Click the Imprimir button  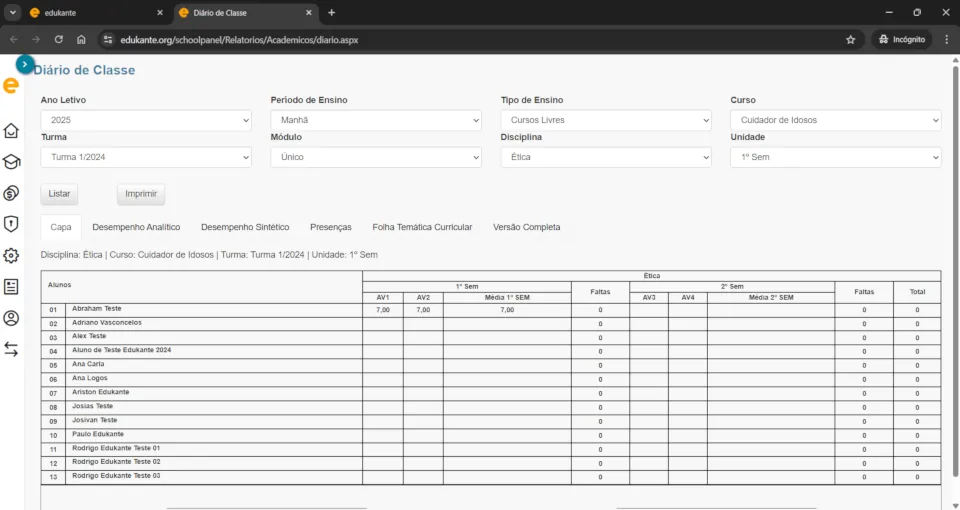tap(141, 194)
